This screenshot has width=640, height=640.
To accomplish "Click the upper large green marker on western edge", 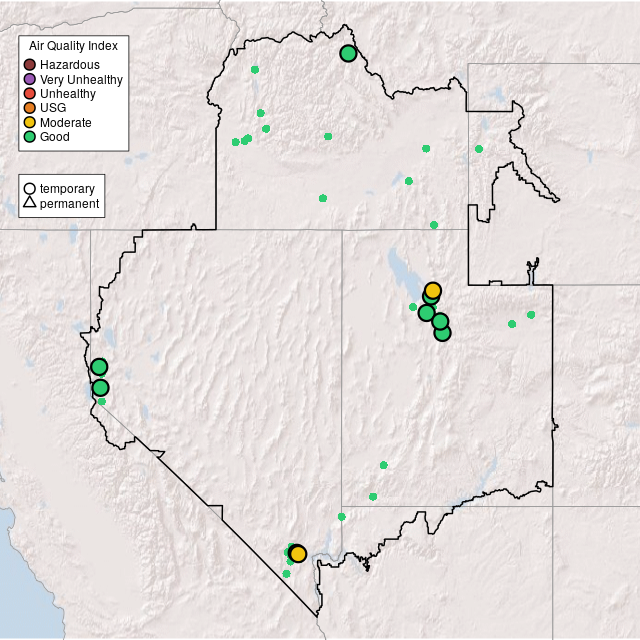I will 99,367.
